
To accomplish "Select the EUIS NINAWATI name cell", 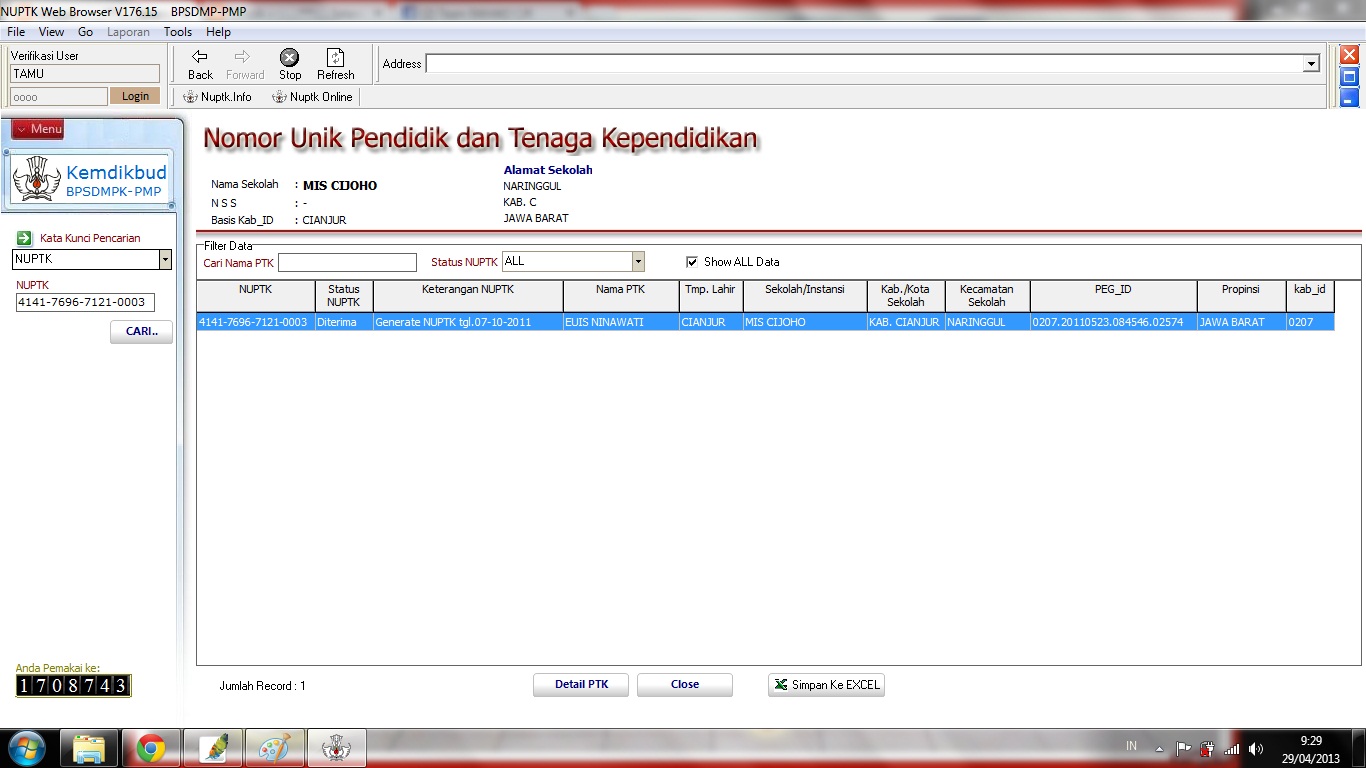I will pyautogui.click(x=621, y=322).
